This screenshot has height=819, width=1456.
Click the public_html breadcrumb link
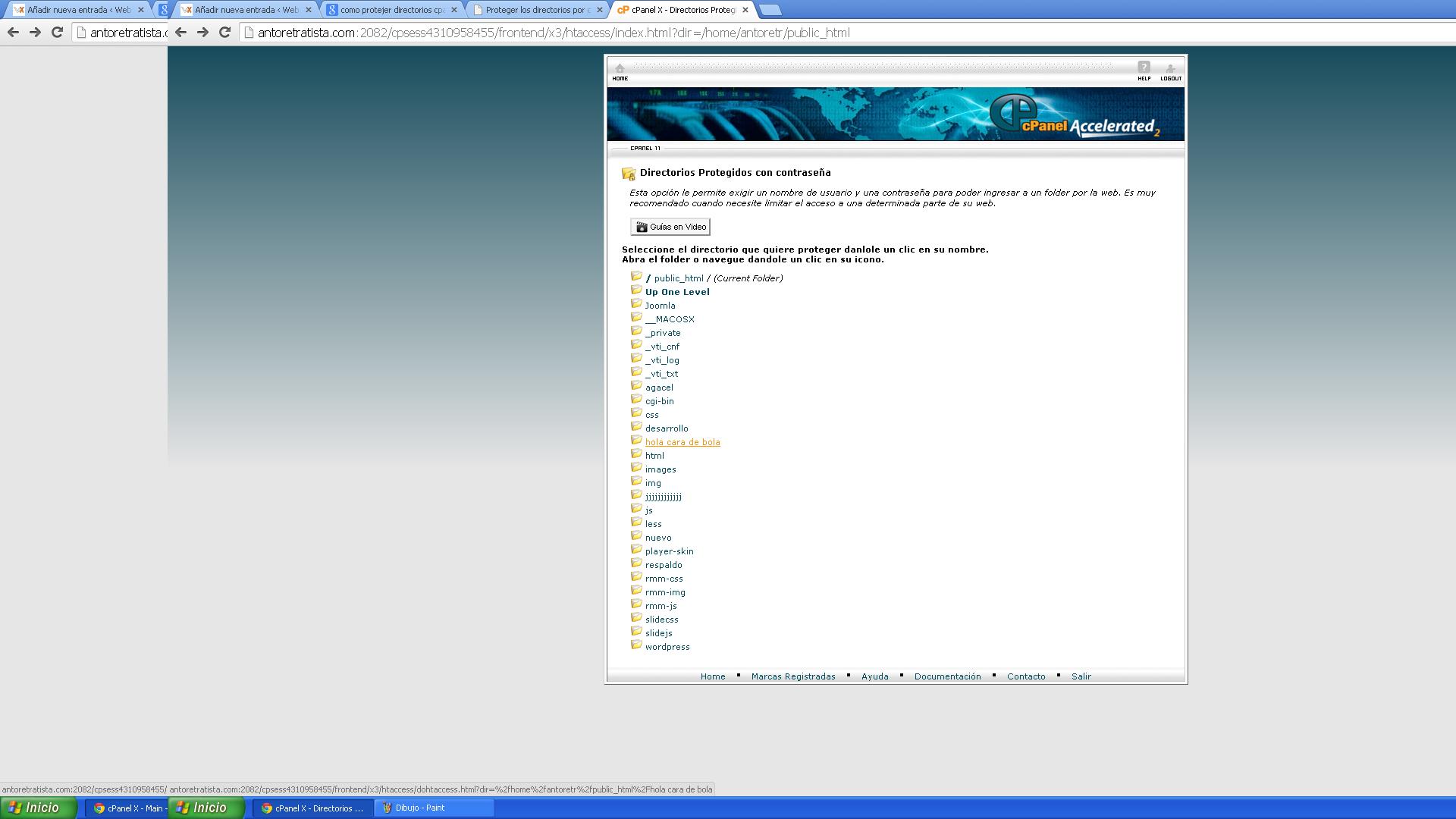(678, 278)
